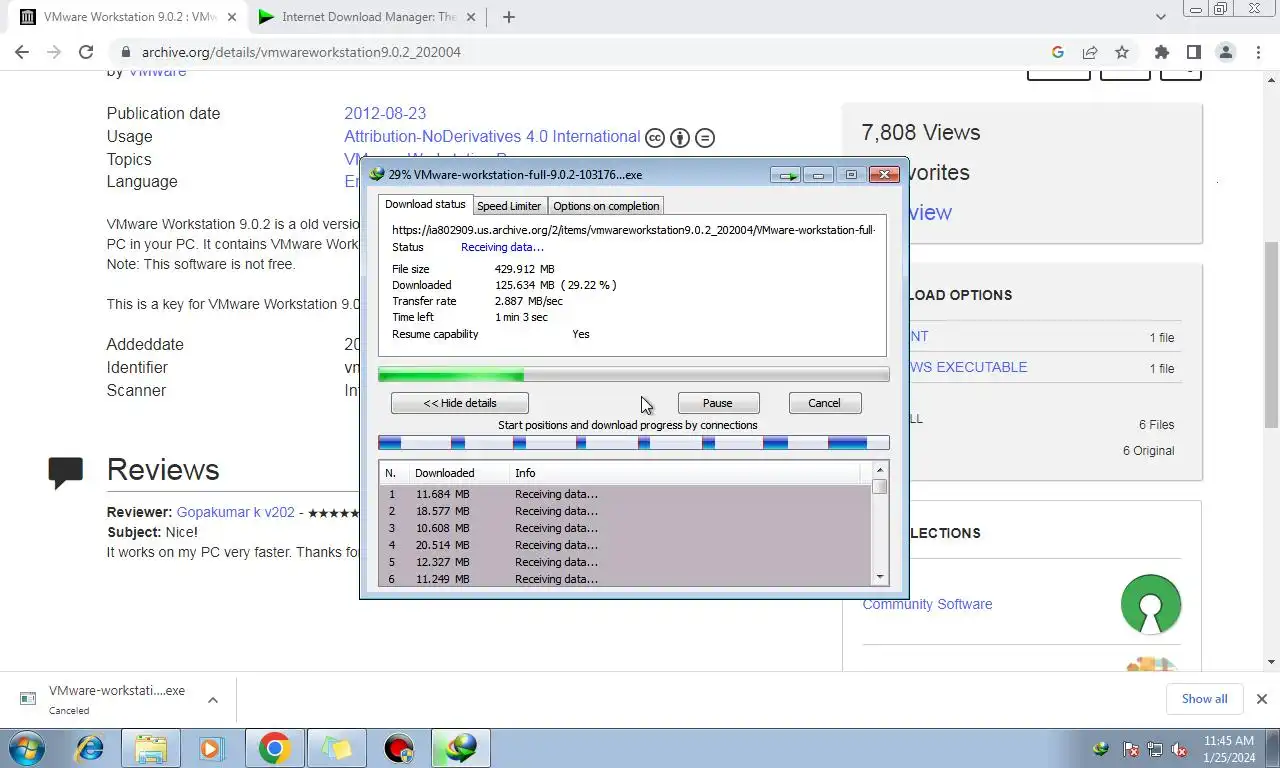Pause the VMware download

point(718,403)
